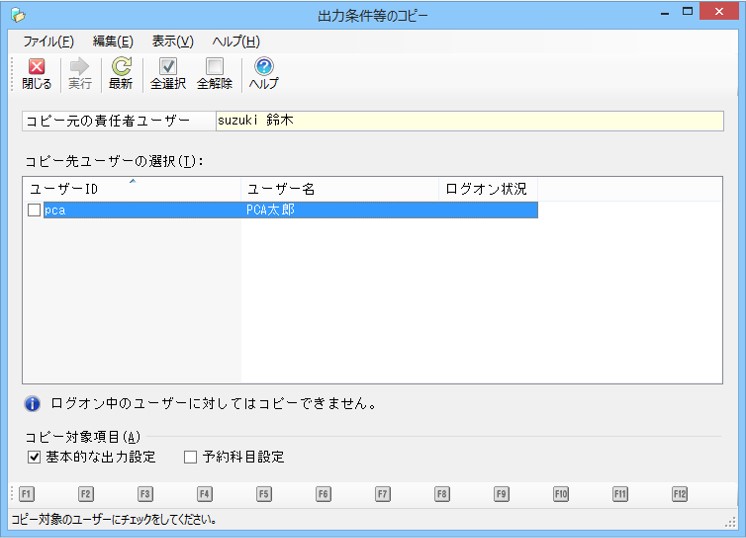746x538 pixels.
Task: Select all users with the 全選択 icon
Action: (168, 68)
